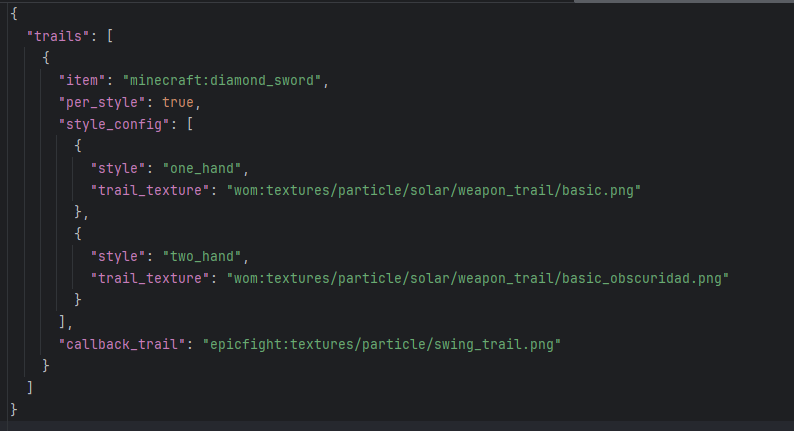Click the "item" key name
The width and height of the screenshot is (794, 431).
tap(82, 81)
